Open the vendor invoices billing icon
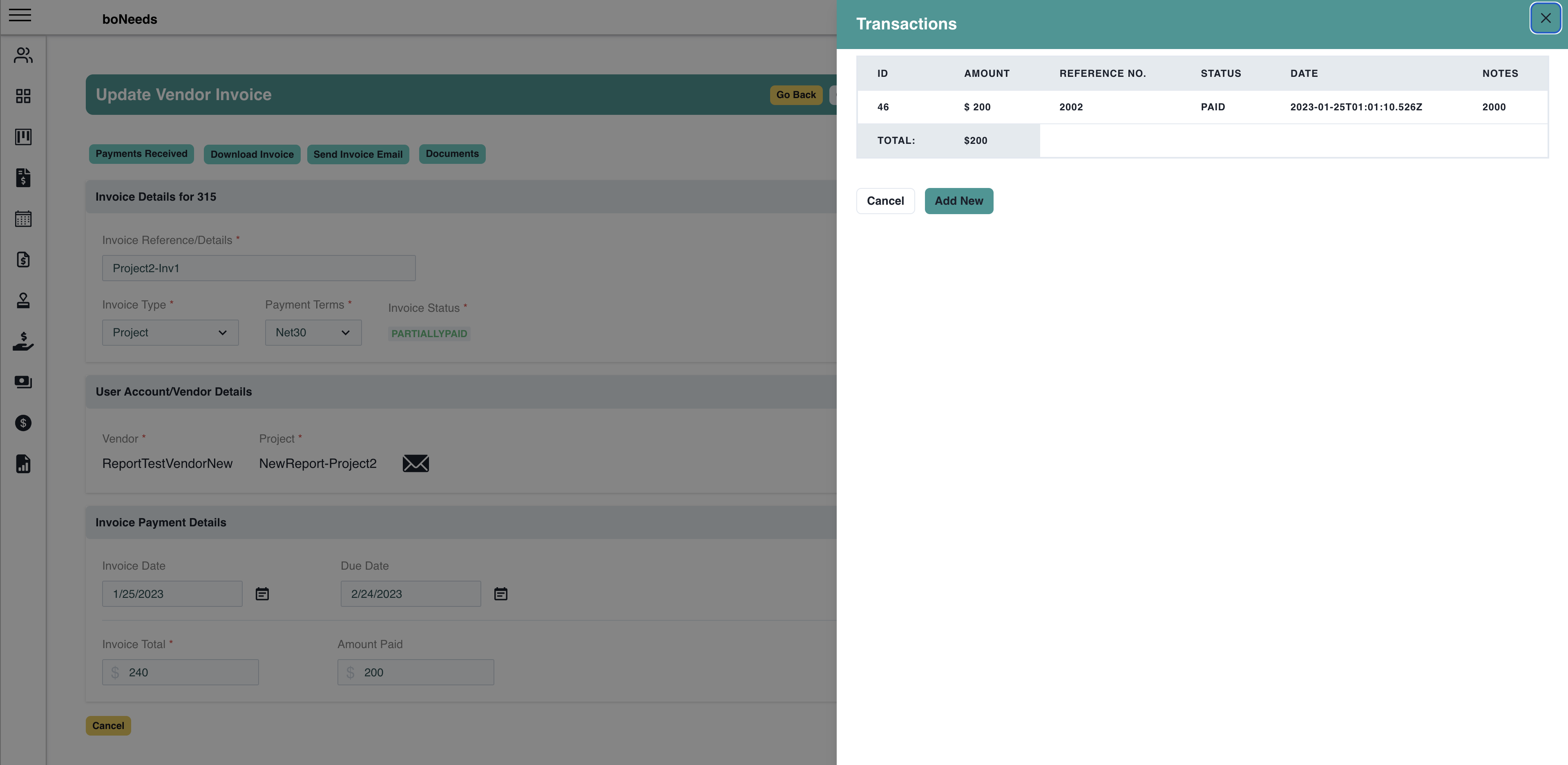Image resolution: width=1568 pixels, height=765 pixels. click(x=22, y=178)
